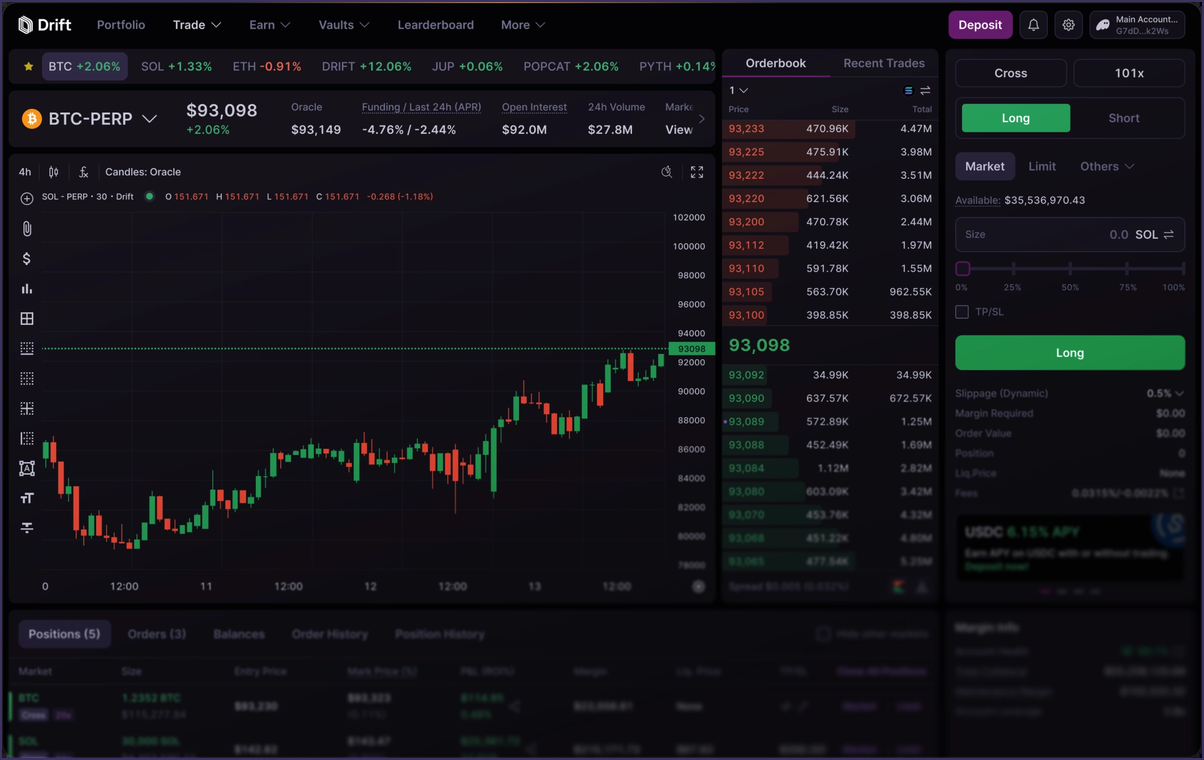Change the 4h timeframe selector

(x=25, y=172)
